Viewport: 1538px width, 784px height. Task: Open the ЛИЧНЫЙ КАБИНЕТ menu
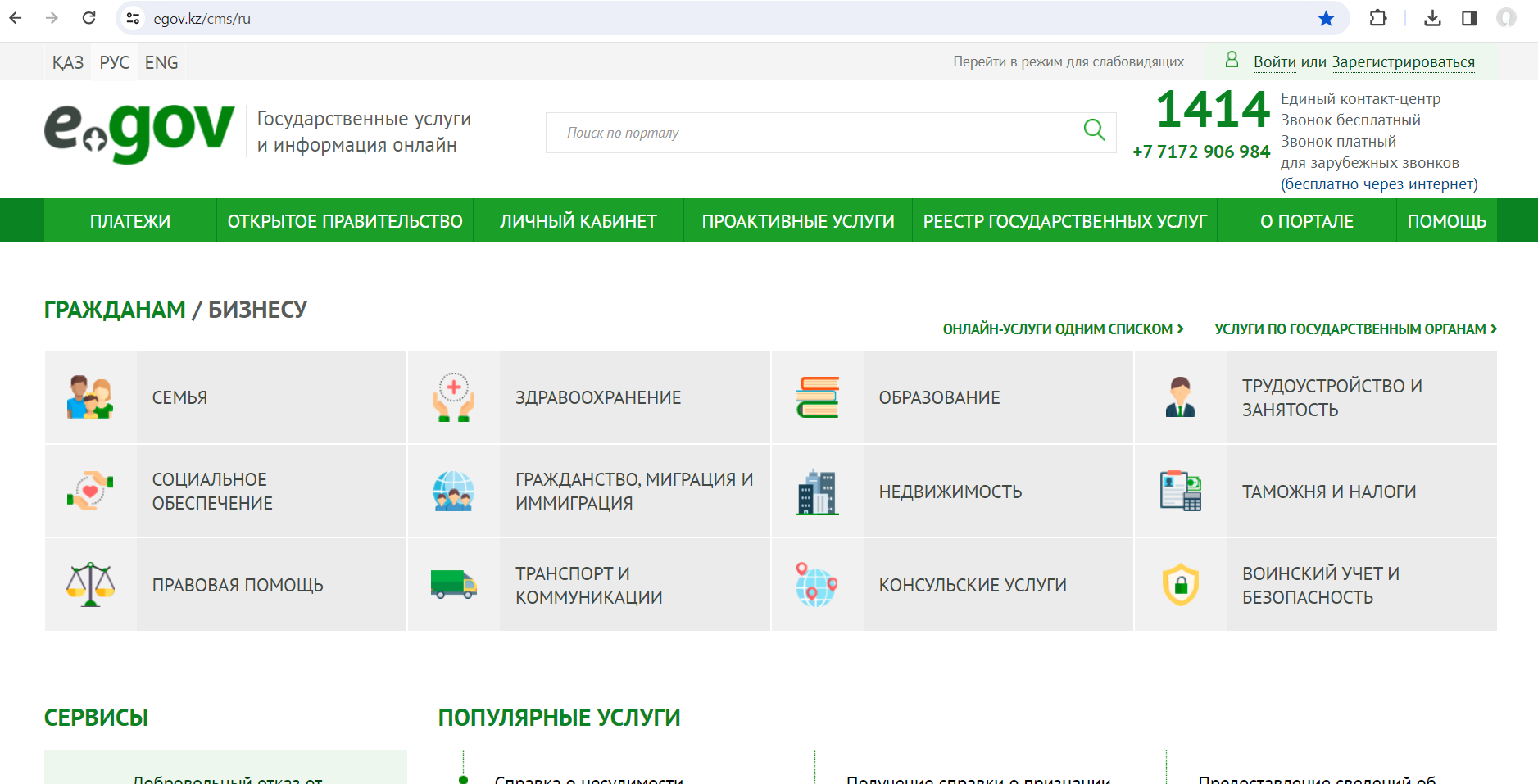tap(578, 221)
